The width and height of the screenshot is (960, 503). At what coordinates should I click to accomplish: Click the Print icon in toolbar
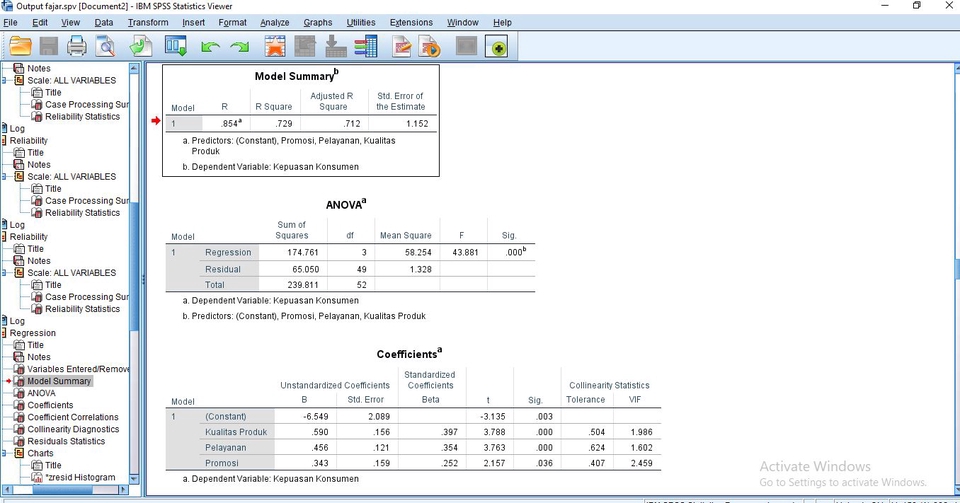pyautogui.click(x=77, y=47)
